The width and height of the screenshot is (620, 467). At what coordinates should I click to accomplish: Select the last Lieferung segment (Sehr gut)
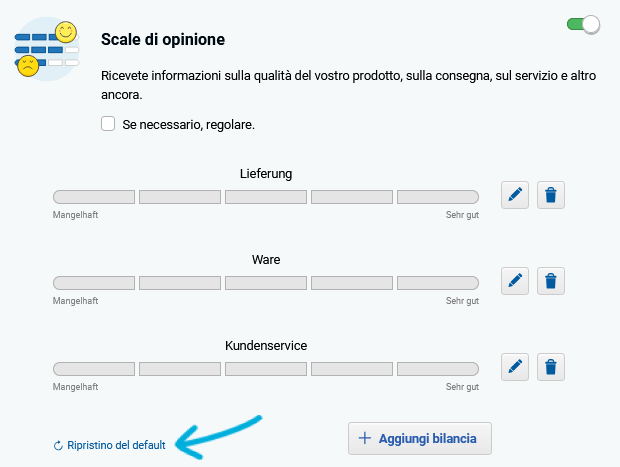(438, 197)
